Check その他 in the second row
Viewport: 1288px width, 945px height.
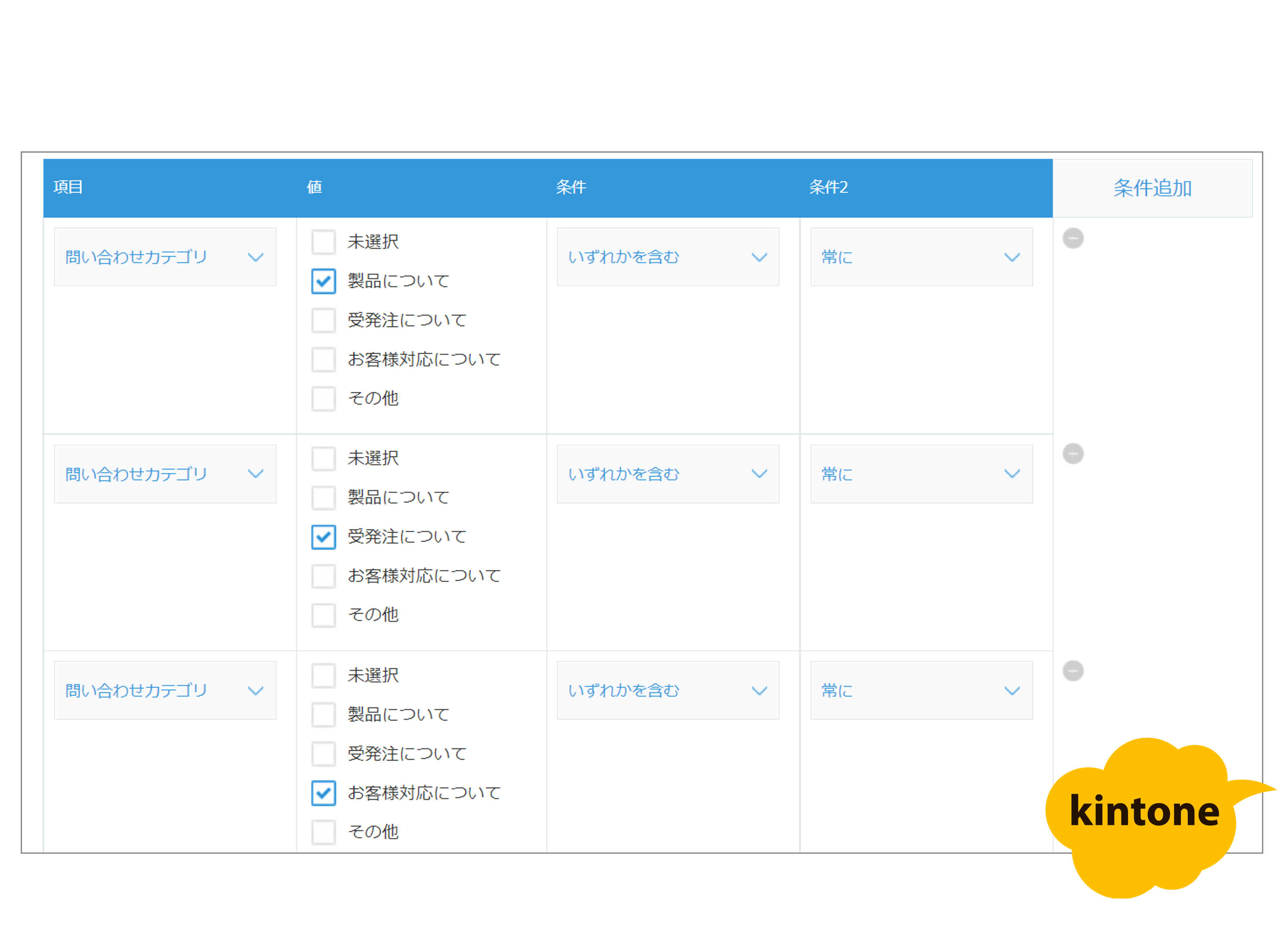(324, 615)
